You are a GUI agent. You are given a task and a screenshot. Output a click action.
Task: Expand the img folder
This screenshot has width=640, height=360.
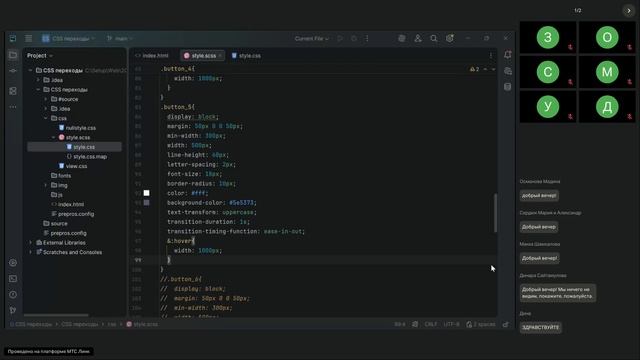[46, 185]
